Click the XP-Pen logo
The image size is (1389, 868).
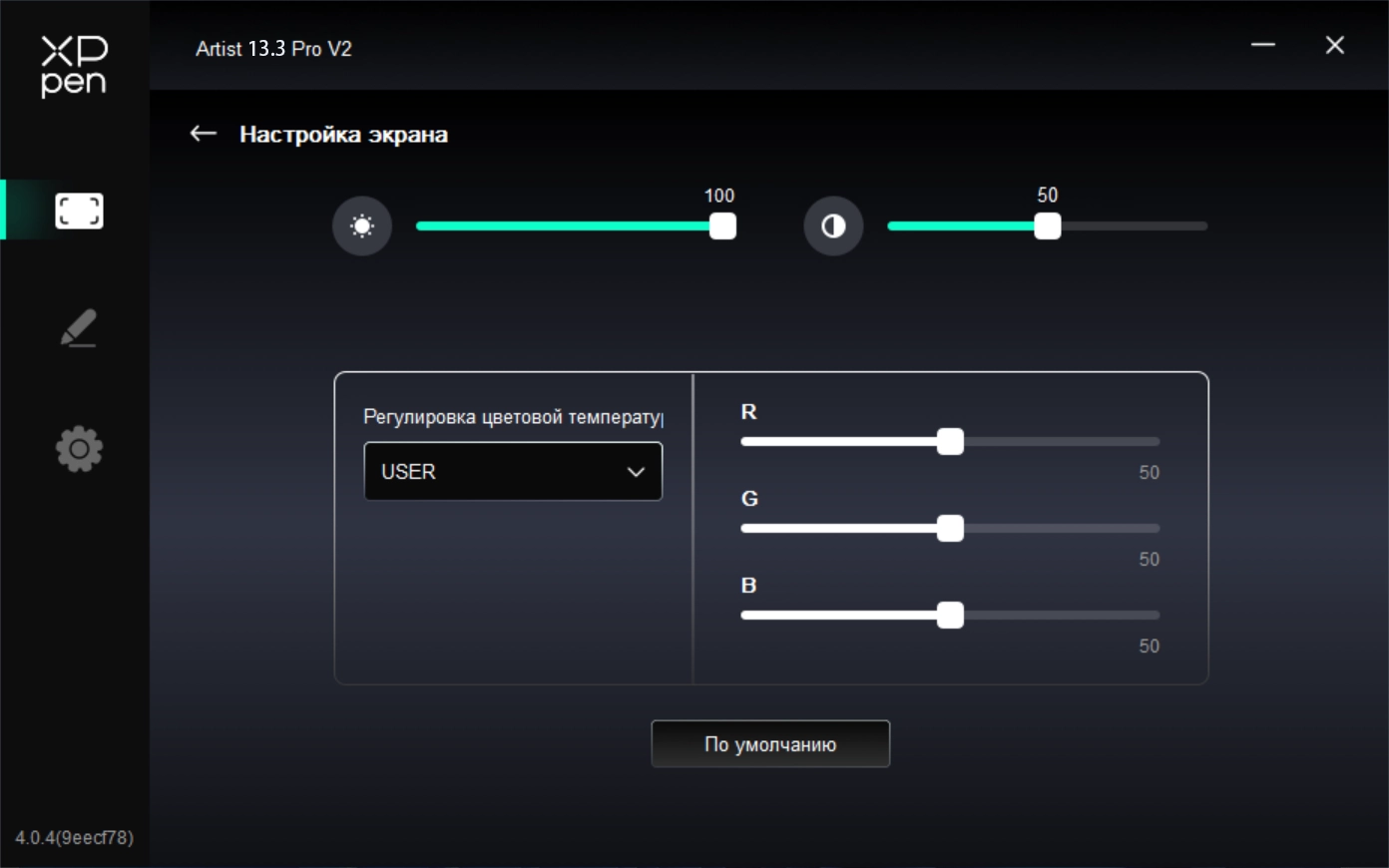(74, 66)
